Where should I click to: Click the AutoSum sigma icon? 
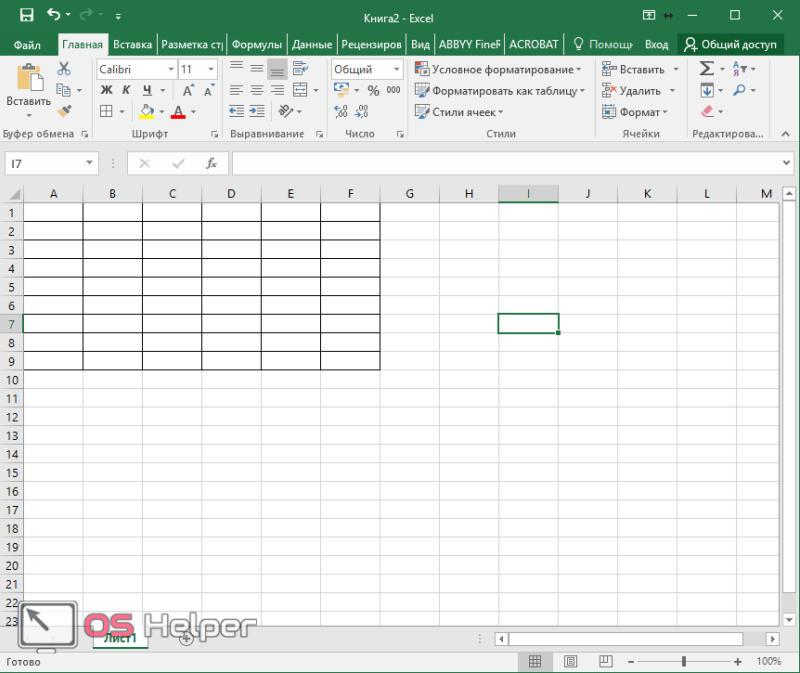(x=707, y=68)
